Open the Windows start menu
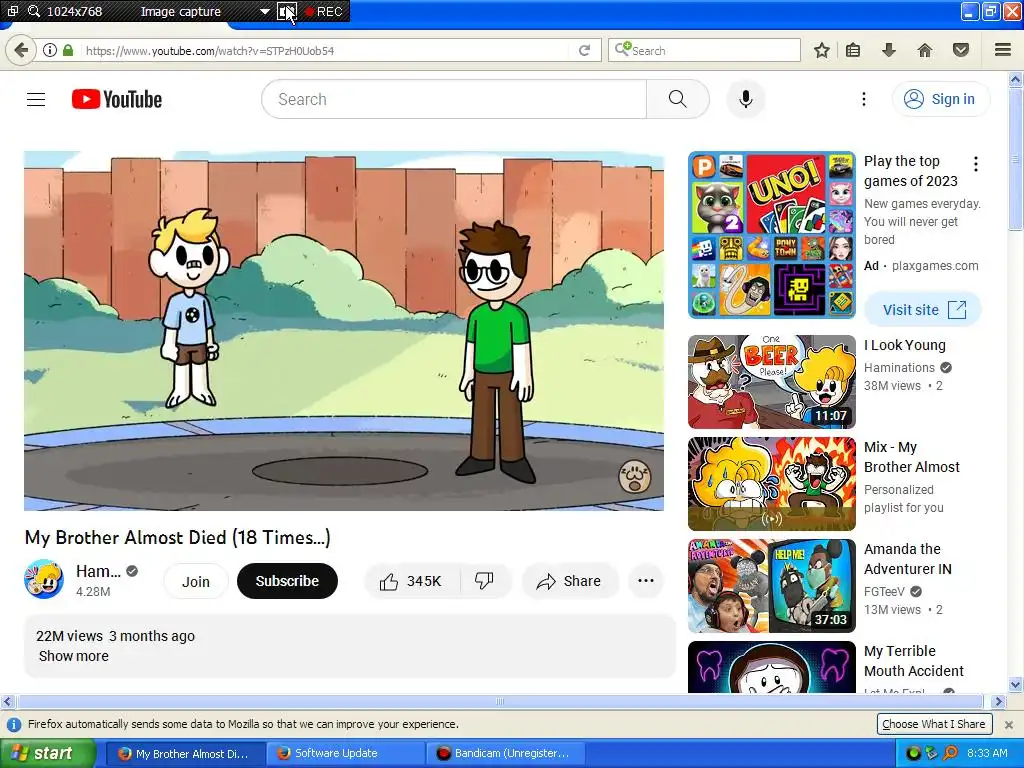Image resolution: width=1024 pixels, height=768 pixels. point(47,753)
